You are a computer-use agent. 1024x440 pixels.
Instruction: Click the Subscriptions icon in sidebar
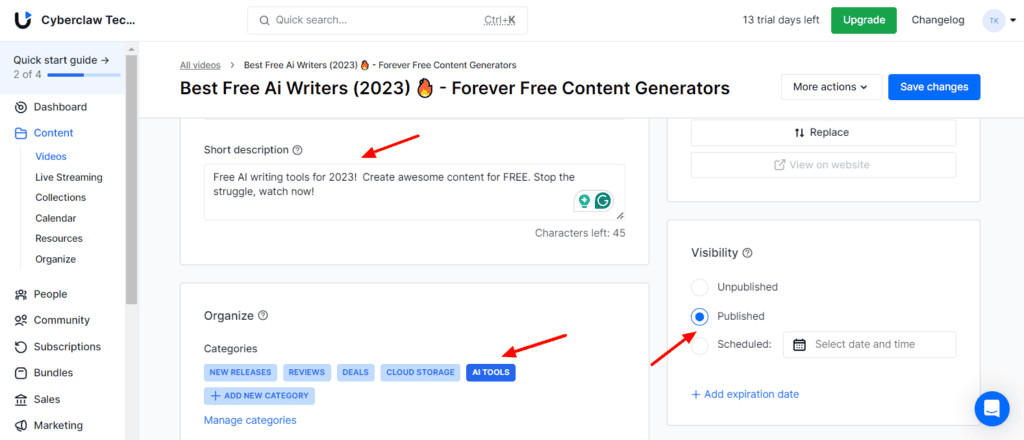21,347
